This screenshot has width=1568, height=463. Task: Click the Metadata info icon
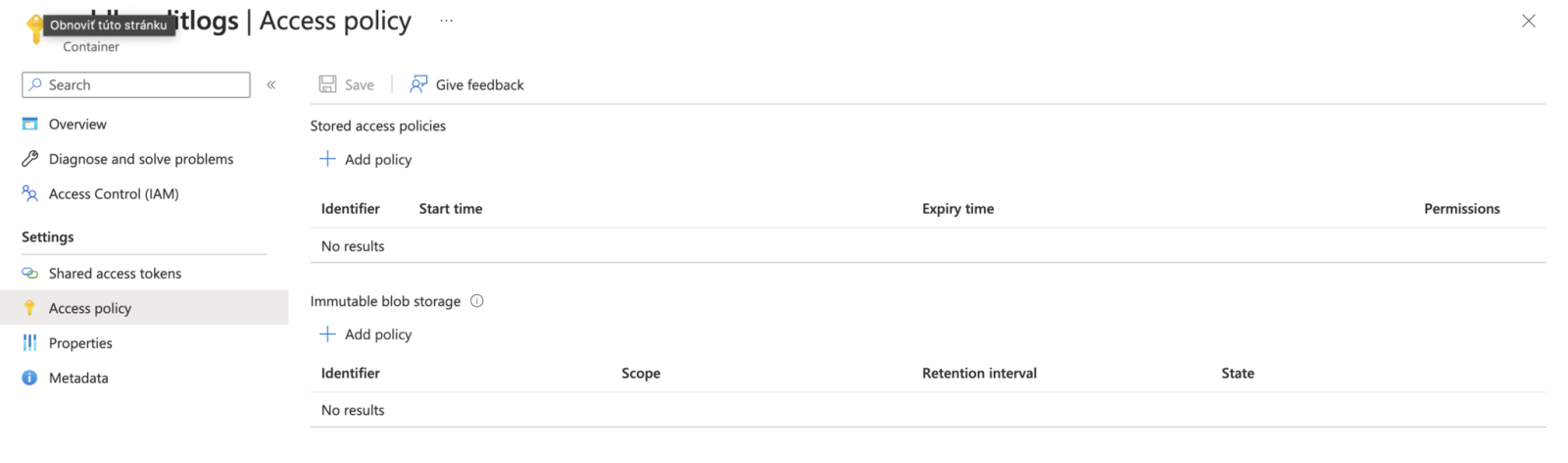(30, 378)
